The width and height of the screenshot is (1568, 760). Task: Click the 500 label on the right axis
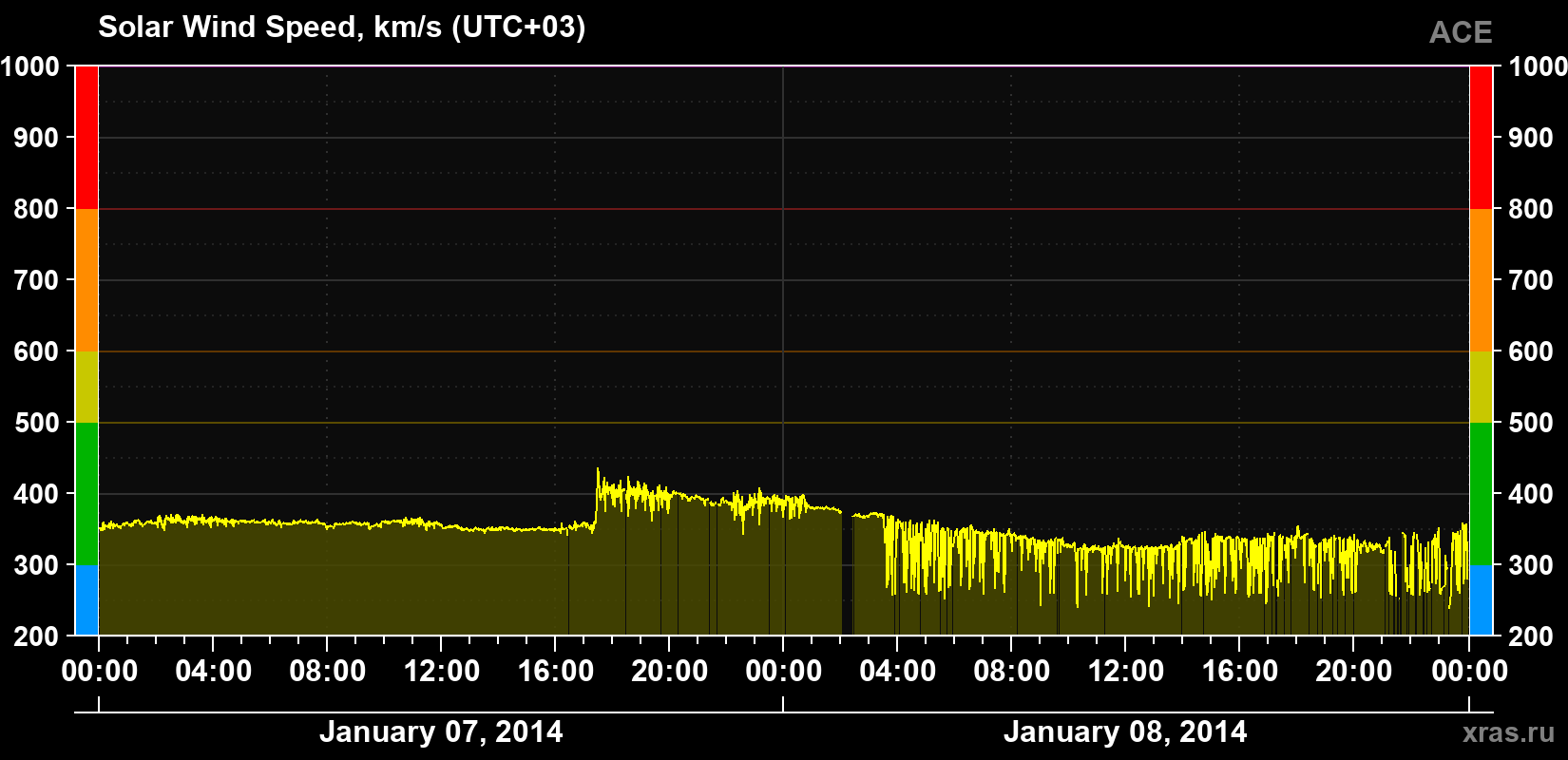(1532, 423)
